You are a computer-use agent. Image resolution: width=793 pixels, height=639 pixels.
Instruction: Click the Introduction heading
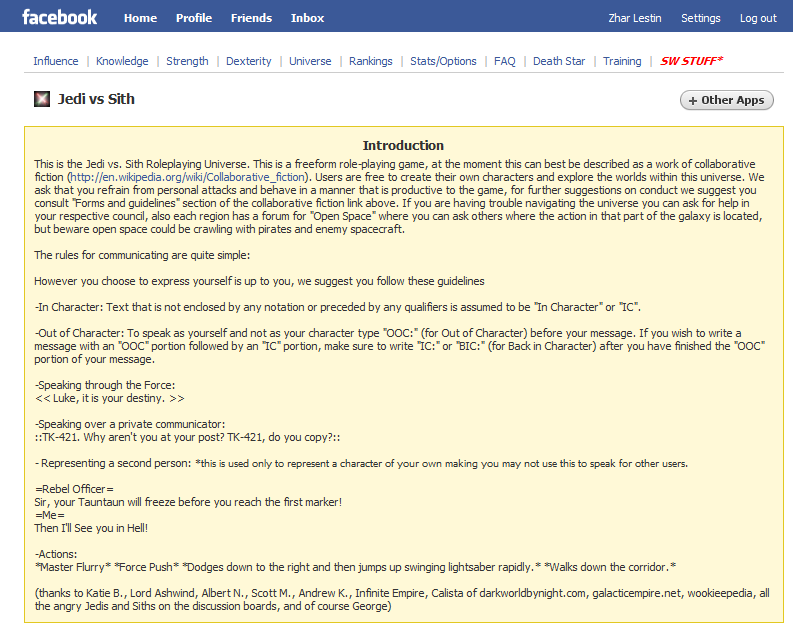pyautogui.click(x=403, y=146)
